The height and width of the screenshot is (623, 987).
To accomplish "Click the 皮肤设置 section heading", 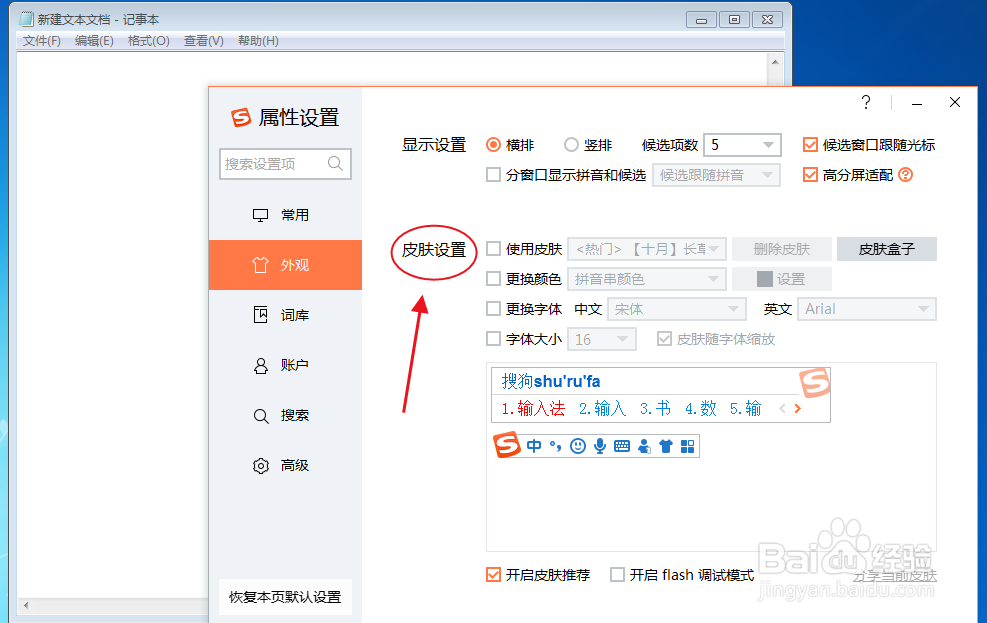I will point(434,250).
